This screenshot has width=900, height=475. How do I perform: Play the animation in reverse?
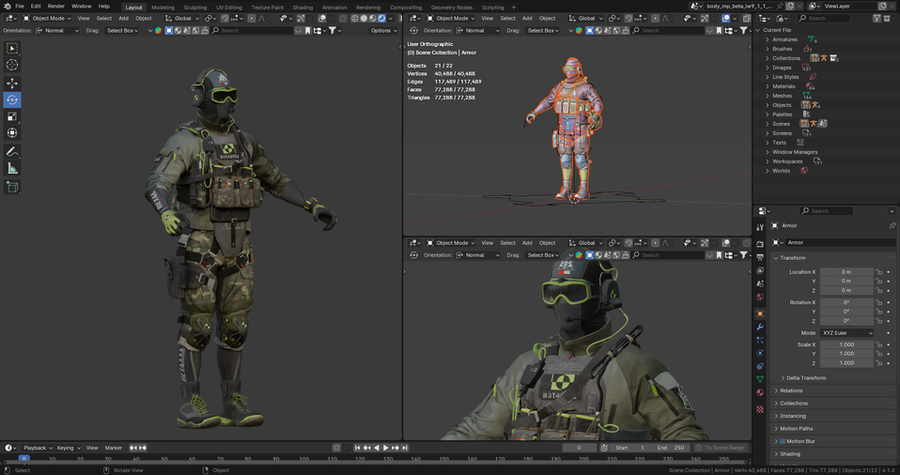pyautogui.click(x=377, y=447)
